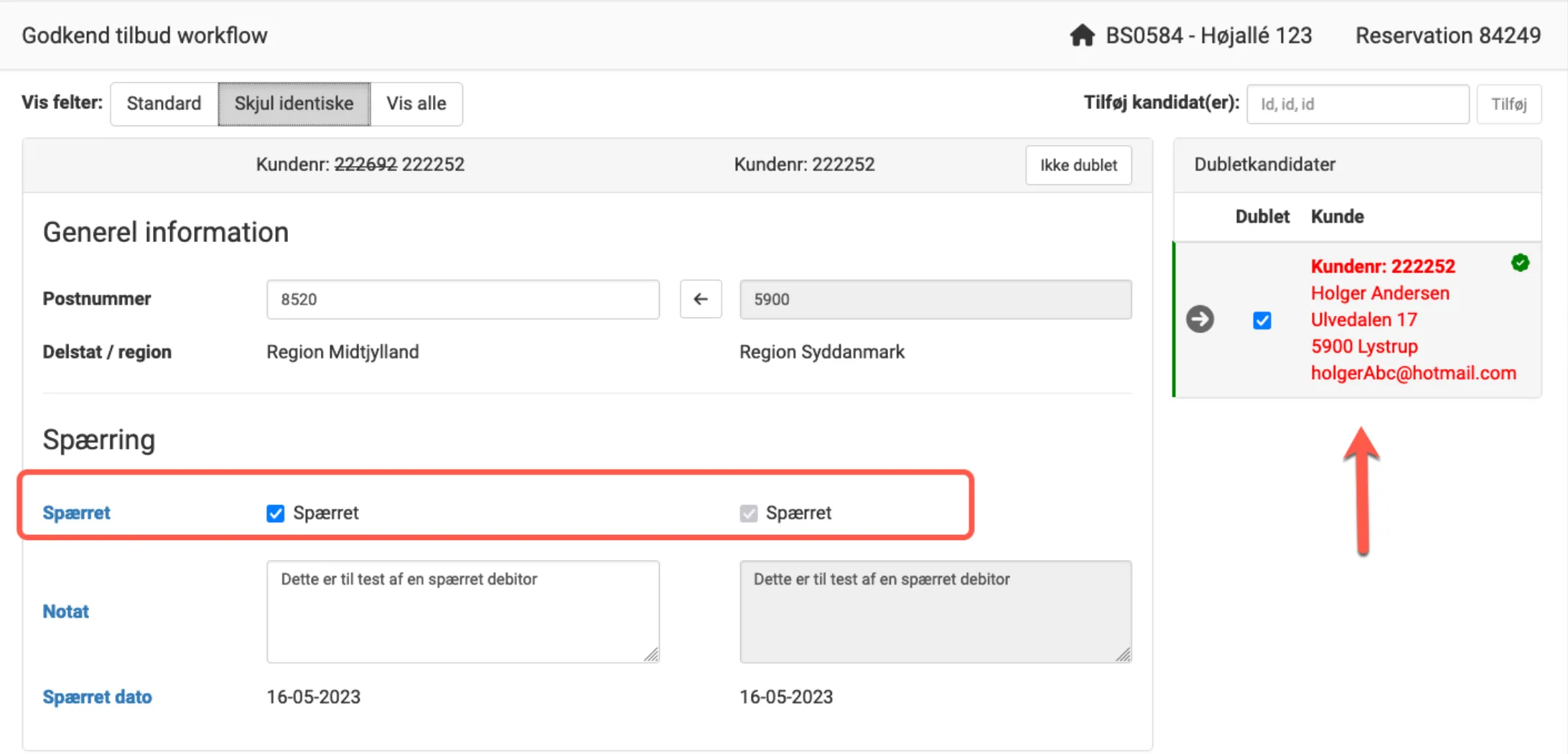Click the green status bar beside the duplicate candidate
The width and height of the screenshot is (1568, 754).
[1175, 320]
